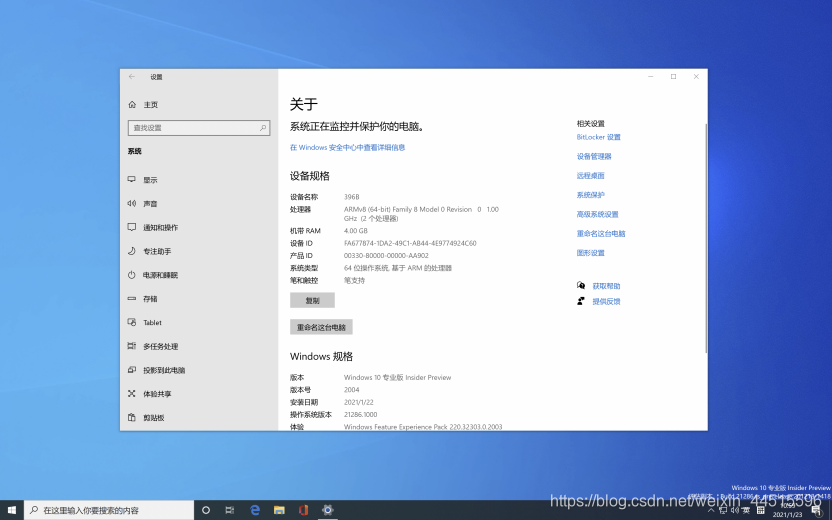
Task: Open Task View on taskbar
Action: pos(230,510)
